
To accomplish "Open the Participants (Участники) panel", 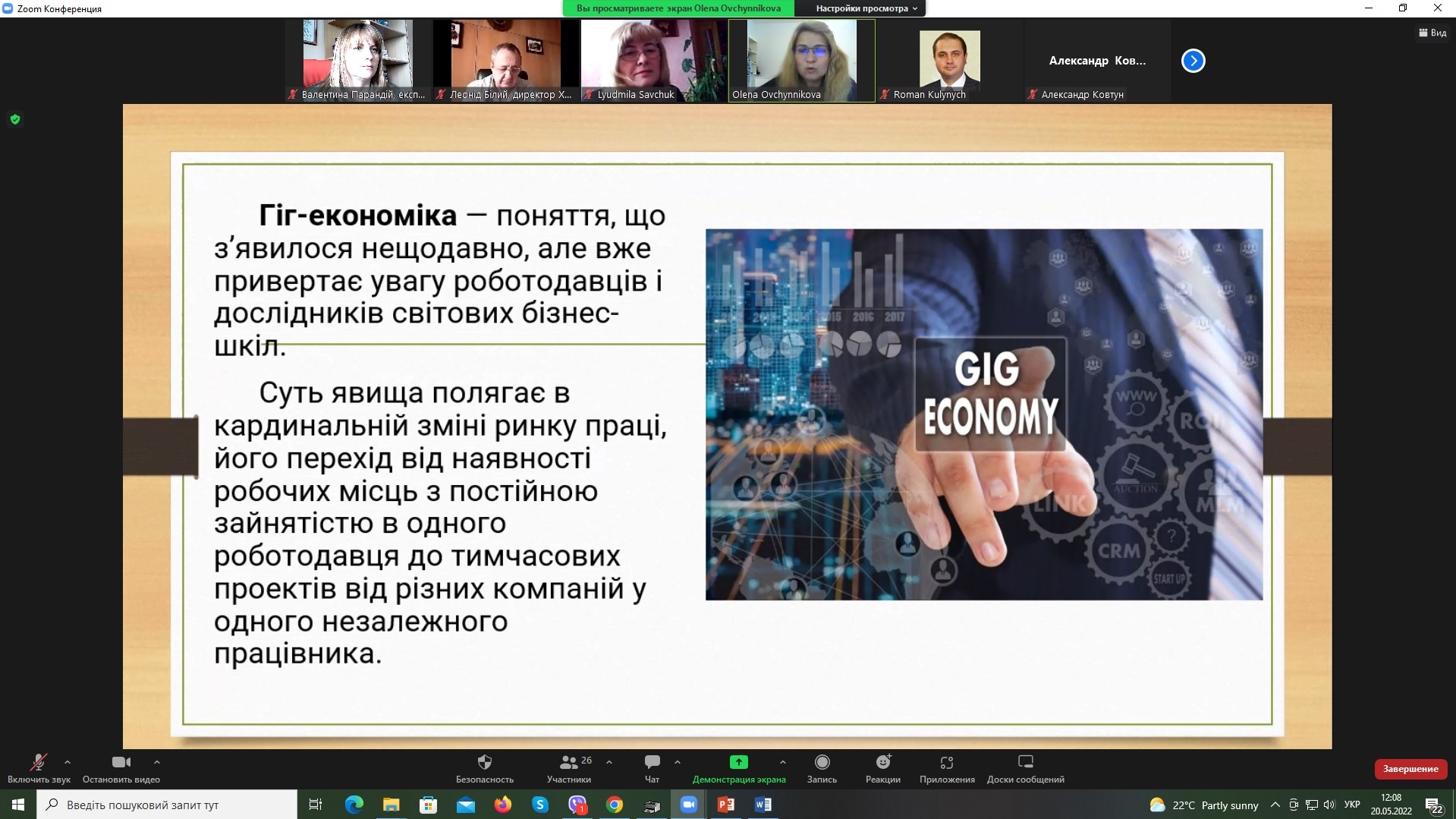I will coord(568,762).
